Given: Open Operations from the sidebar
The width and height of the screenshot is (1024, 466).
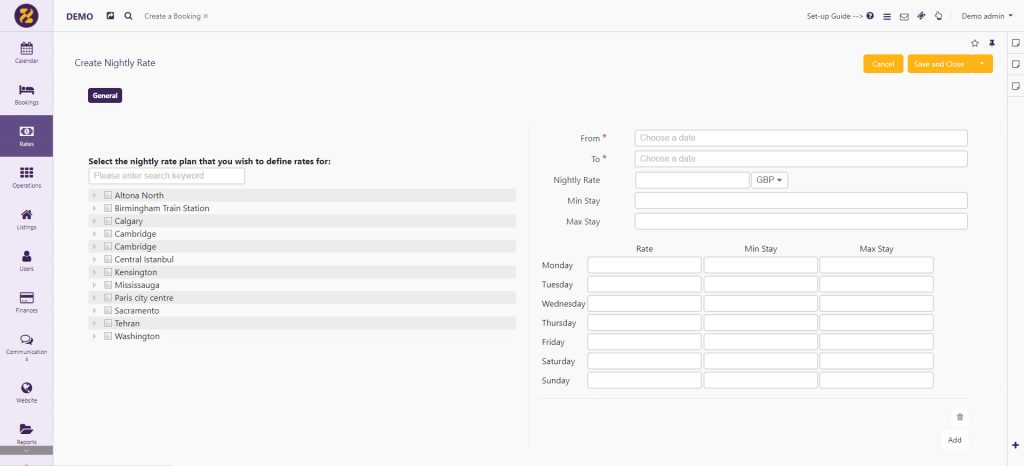Looking at the screenshot, I should click(26, 178).
